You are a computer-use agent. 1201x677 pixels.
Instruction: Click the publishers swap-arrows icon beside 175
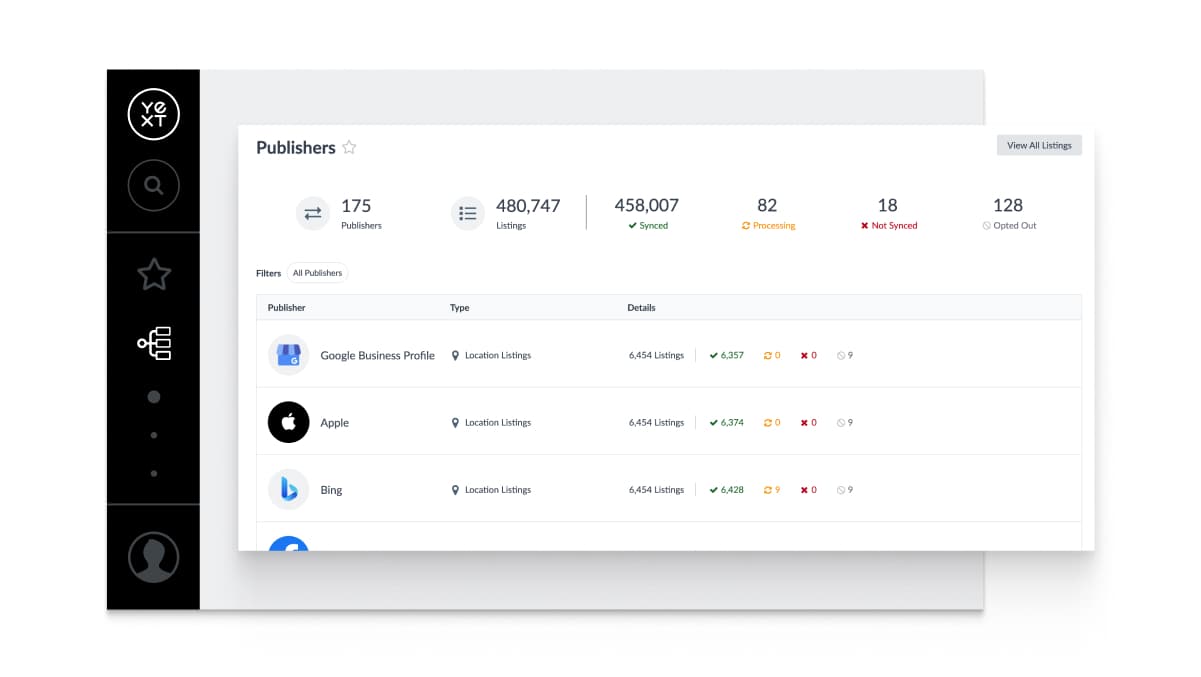coord(313,213)
